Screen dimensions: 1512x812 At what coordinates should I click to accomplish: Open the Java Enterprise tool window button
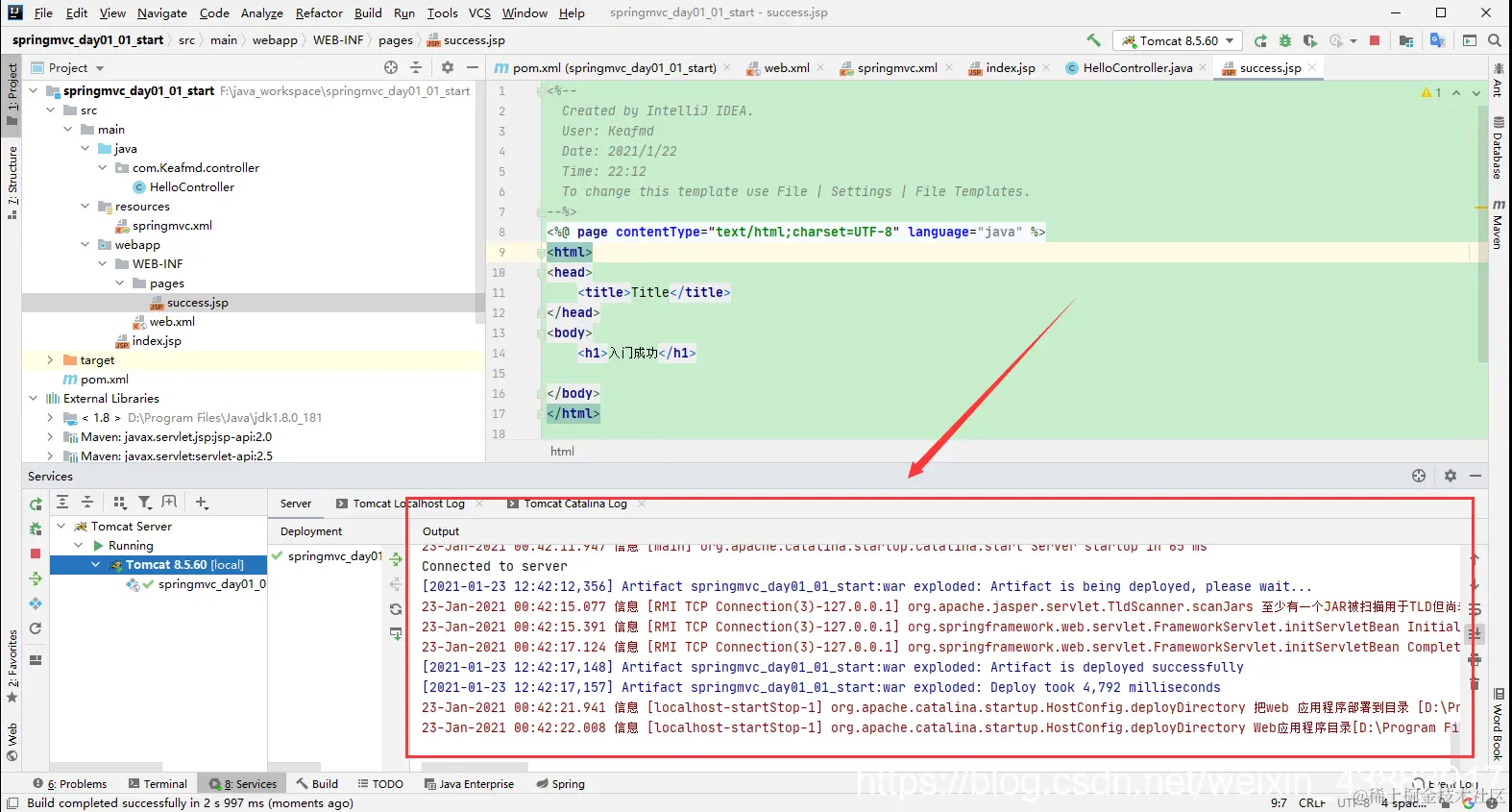tap(470, 784)
